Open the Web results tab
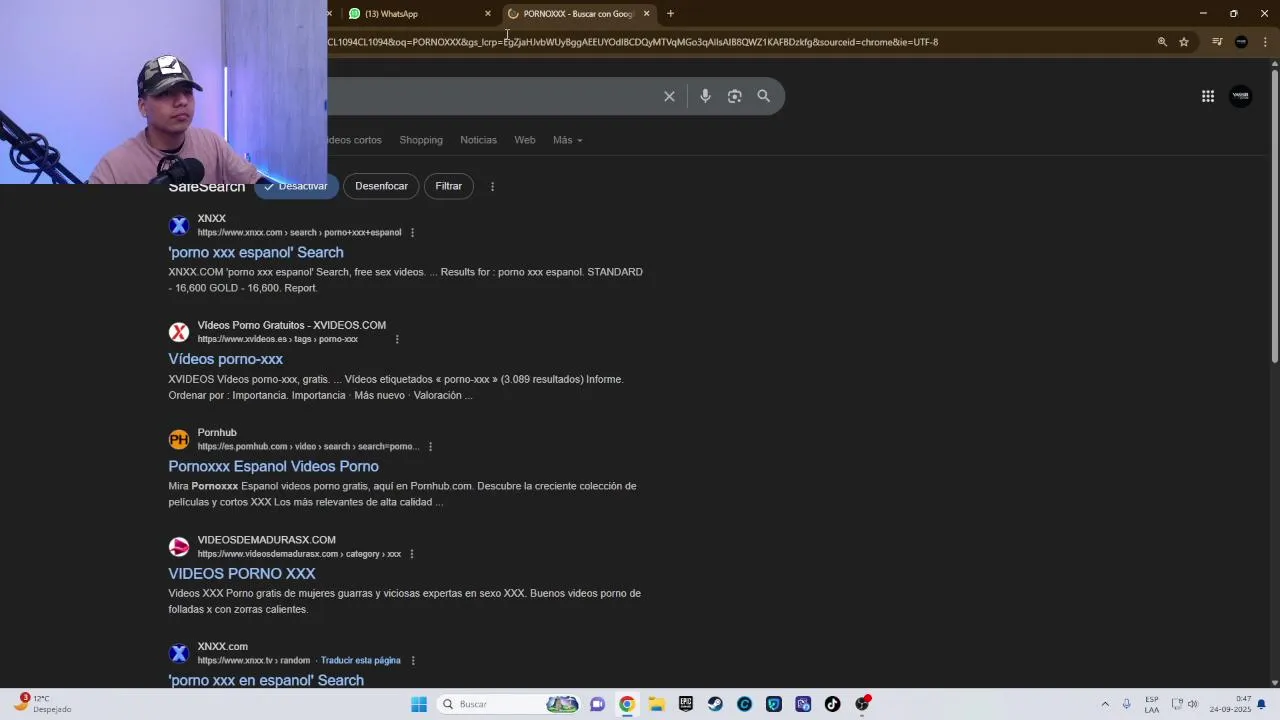This screenshot has height=720, width=1280. click(525, 140)
